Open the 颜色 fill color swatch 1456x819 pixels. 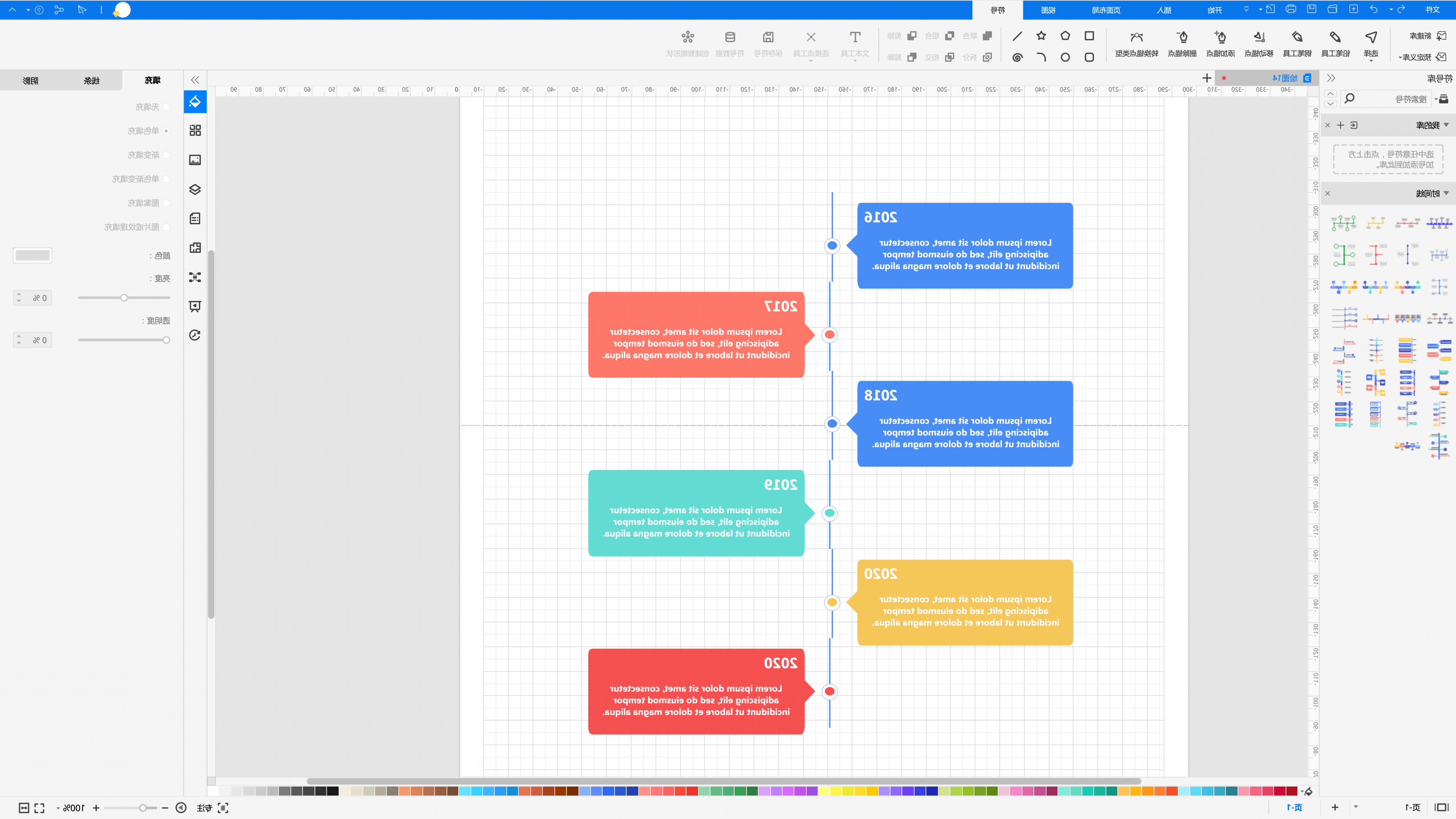pyautogui.click(x=32, y=256)
